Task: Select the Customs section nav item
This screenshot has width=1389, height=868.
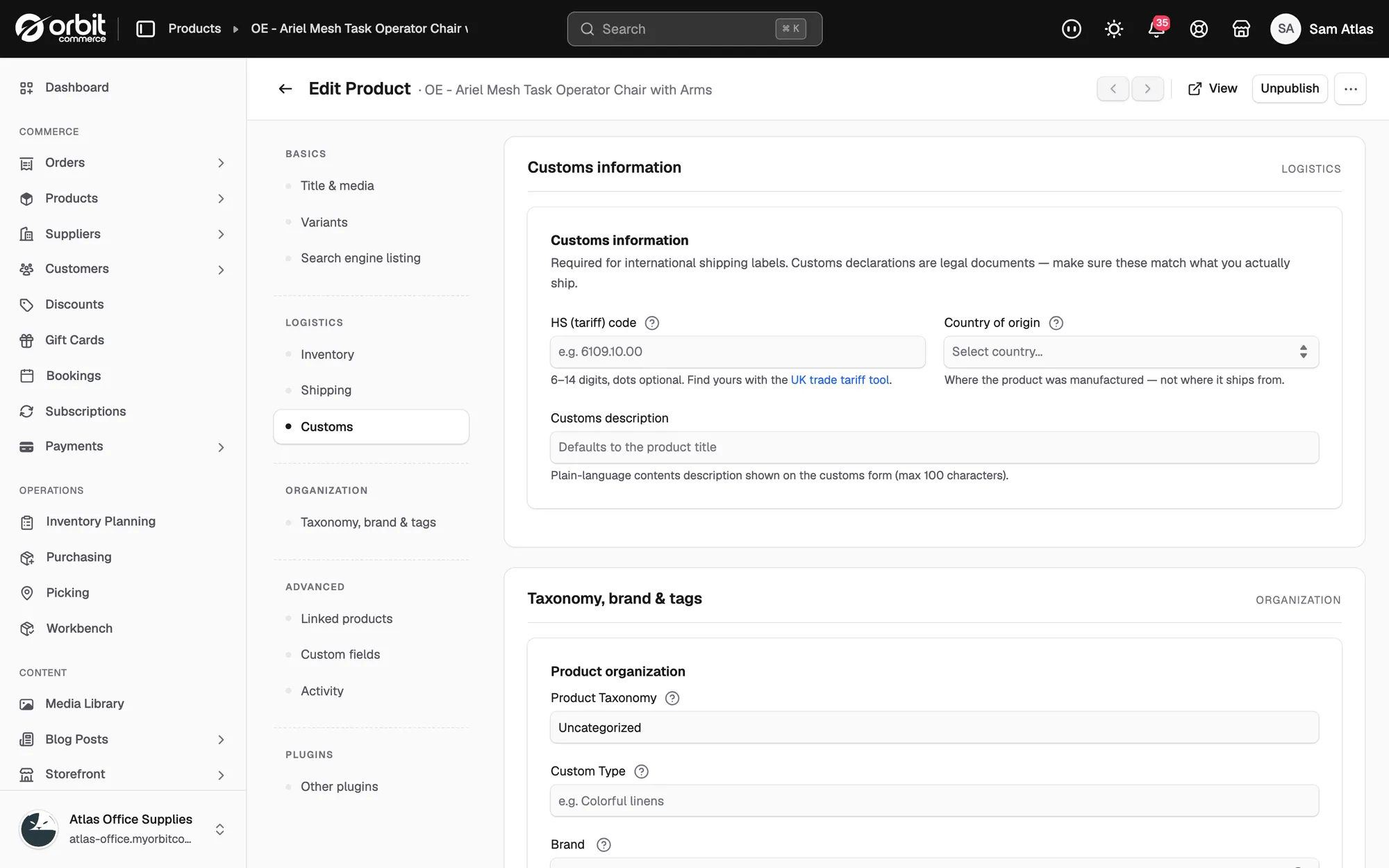Action: 371,426
